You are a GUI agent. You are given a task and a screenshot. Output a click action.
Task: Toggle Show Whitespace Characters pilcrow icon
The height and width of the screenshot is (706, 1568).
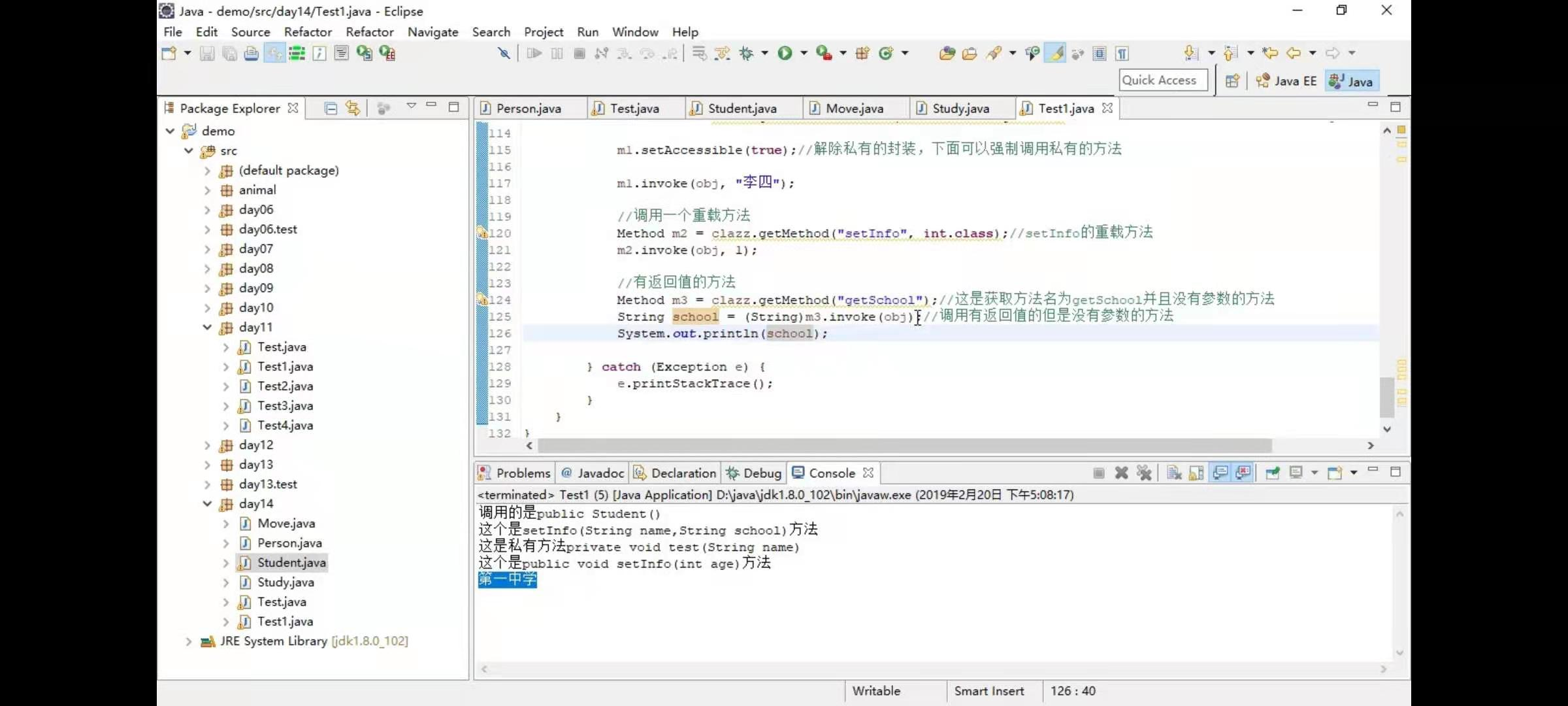pyautogui.click(x=1122, y=54)
